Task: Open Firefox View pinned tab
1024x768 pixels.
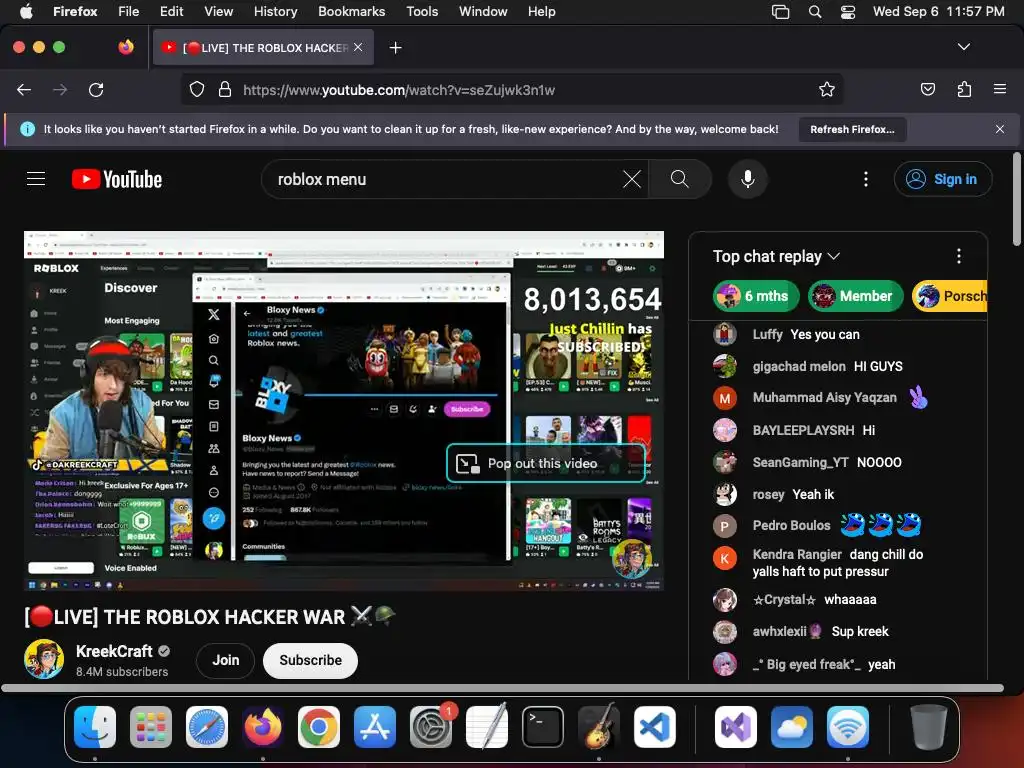Action: point(126,47)
